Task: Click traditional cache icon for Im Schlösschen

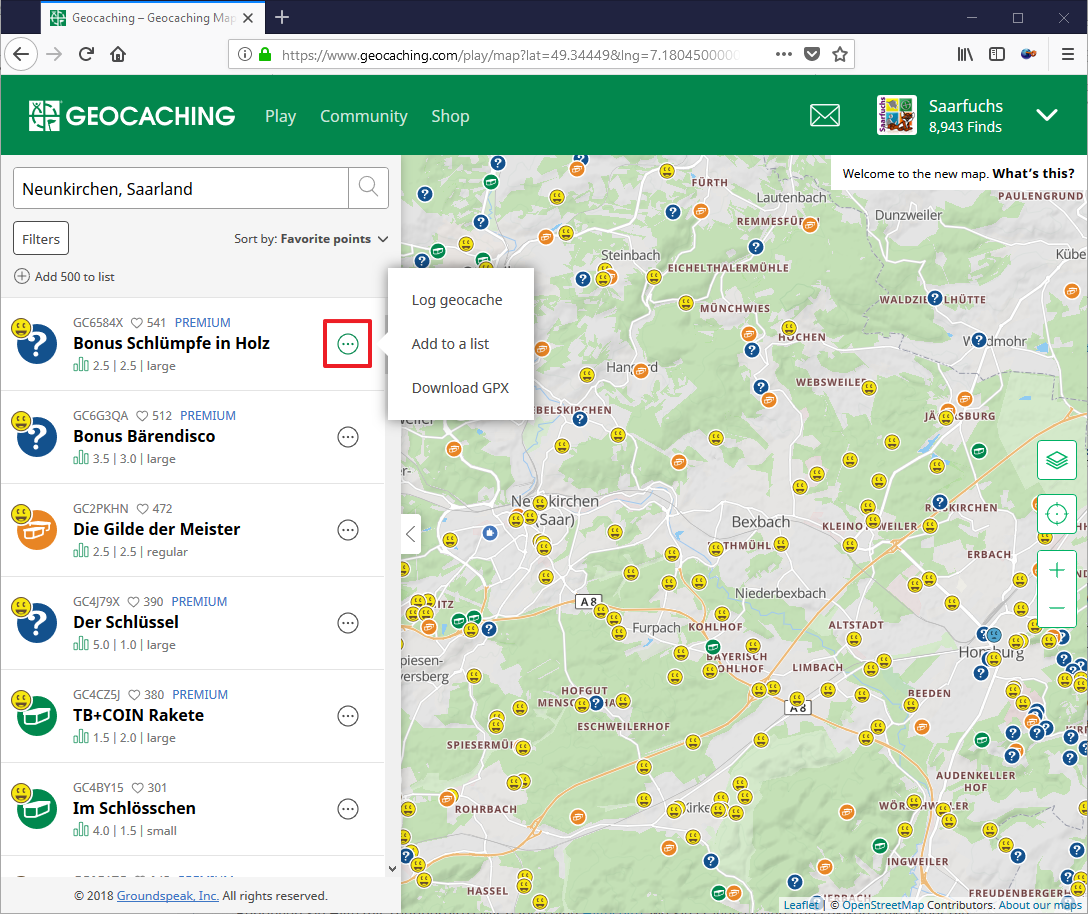Action: [37, 809]
